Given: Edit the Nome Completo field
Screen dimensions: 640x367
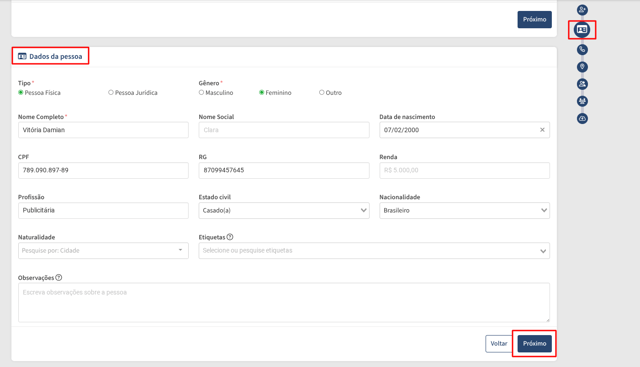Looking at the screenshot, I should click(103, 130).
